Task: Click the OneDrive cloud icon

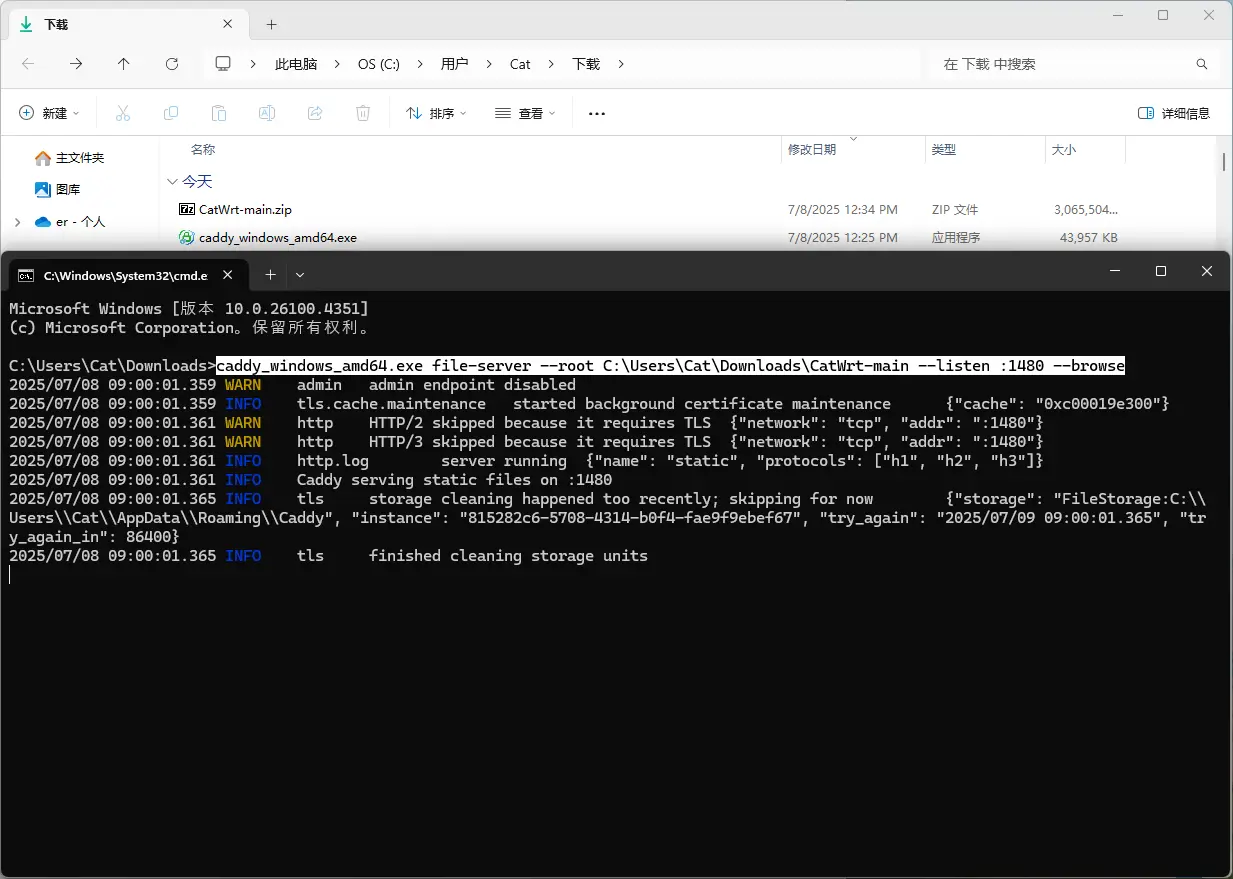Action: (43, 222)
